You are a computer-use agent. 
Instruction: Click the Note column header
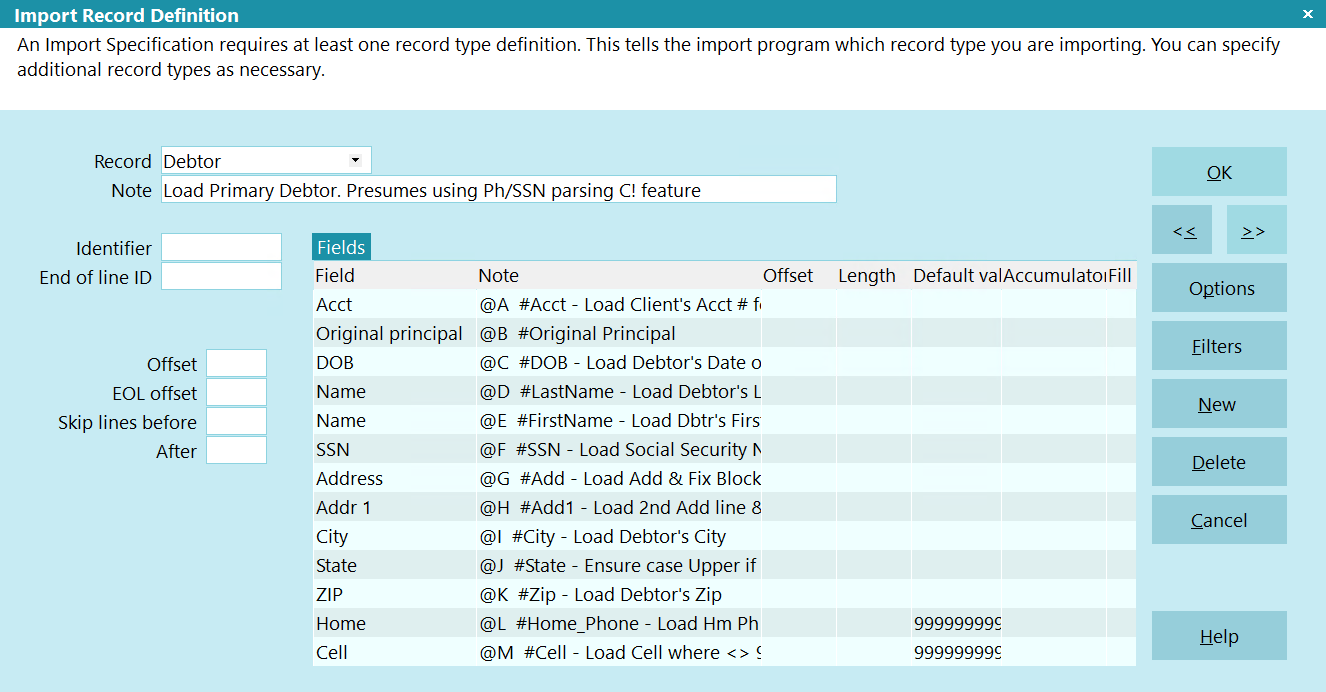(618, 275)
